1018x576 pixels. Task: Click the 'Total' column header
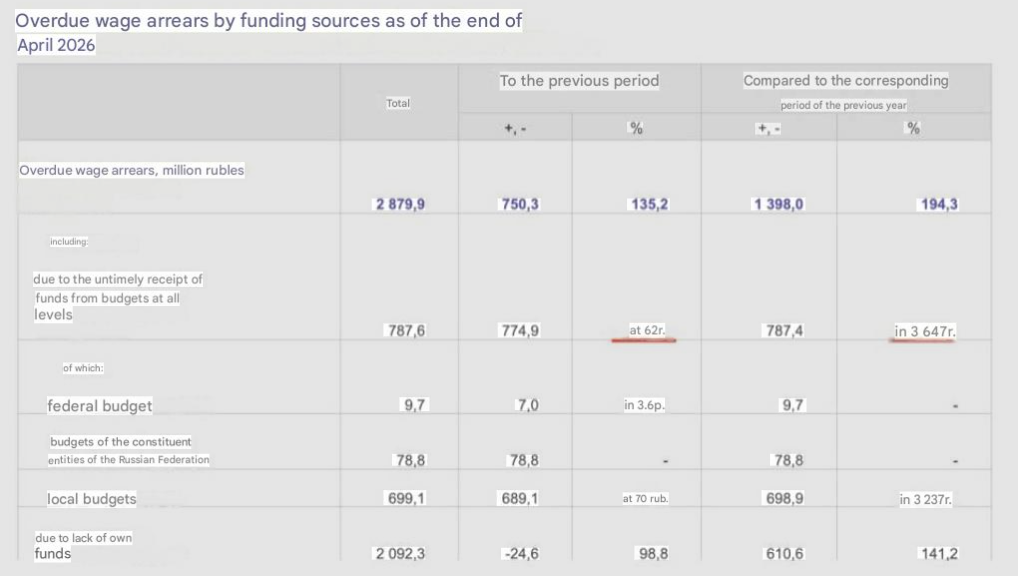[x=398, y=103]
